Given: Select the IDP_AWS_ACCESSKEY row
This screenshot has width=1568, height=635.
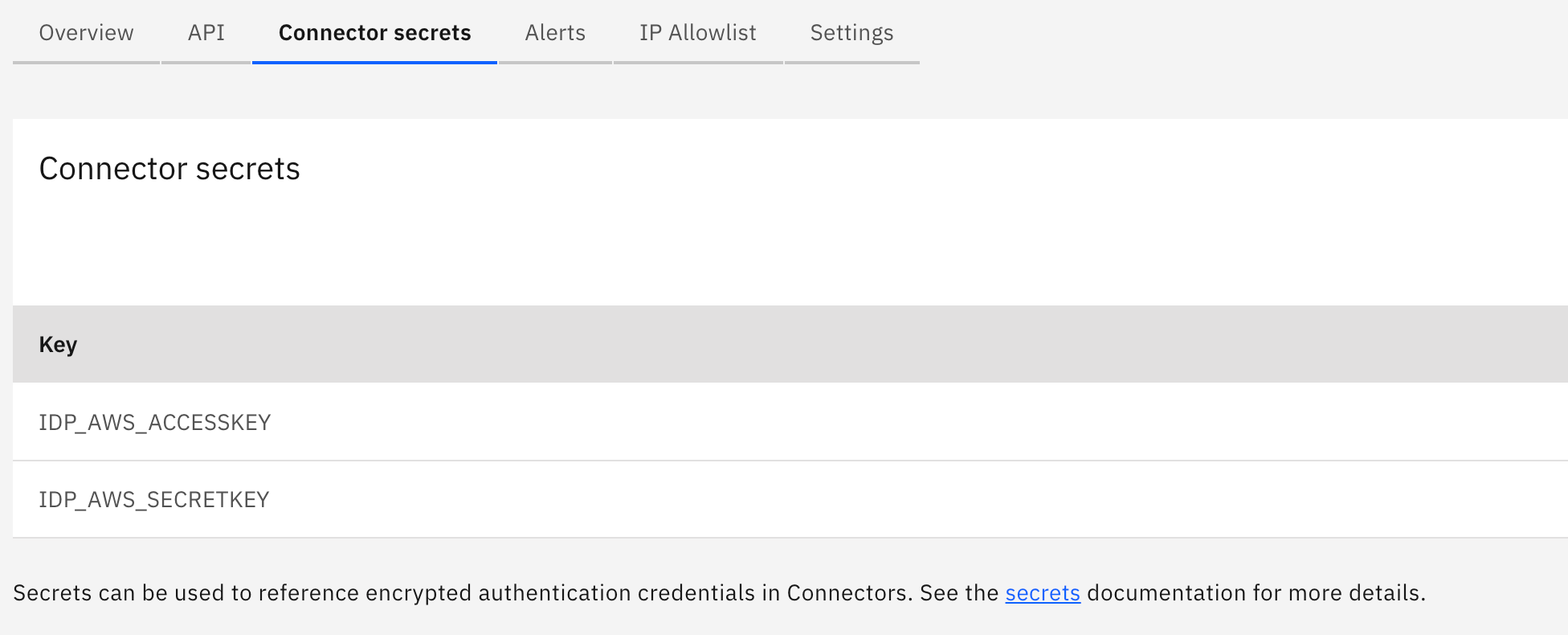Looking at the screenshot, I should pos(790,422).
